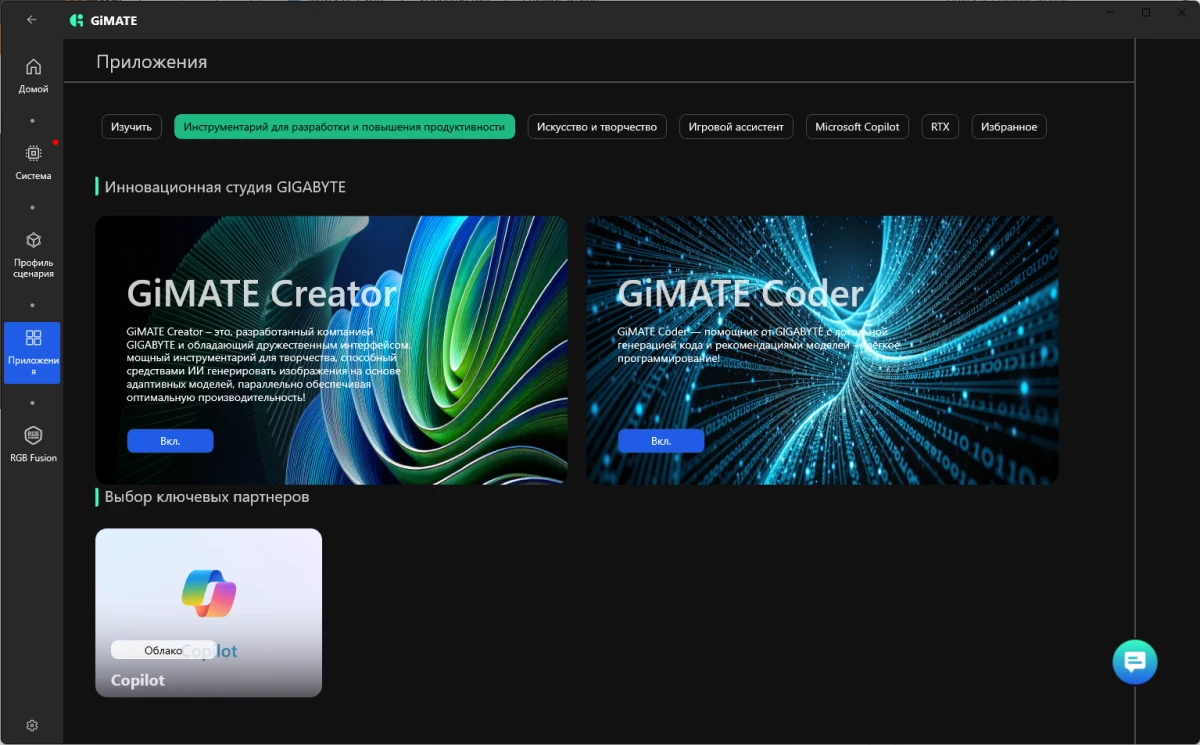Switch to Игровой ассистент tab

[737, 127]
